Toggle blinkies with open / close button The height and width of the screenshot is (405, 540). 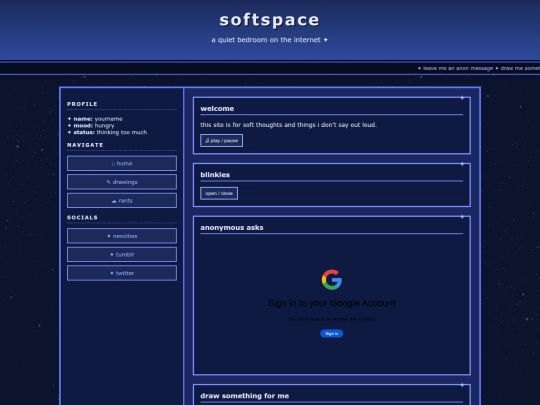click(219, 193)
